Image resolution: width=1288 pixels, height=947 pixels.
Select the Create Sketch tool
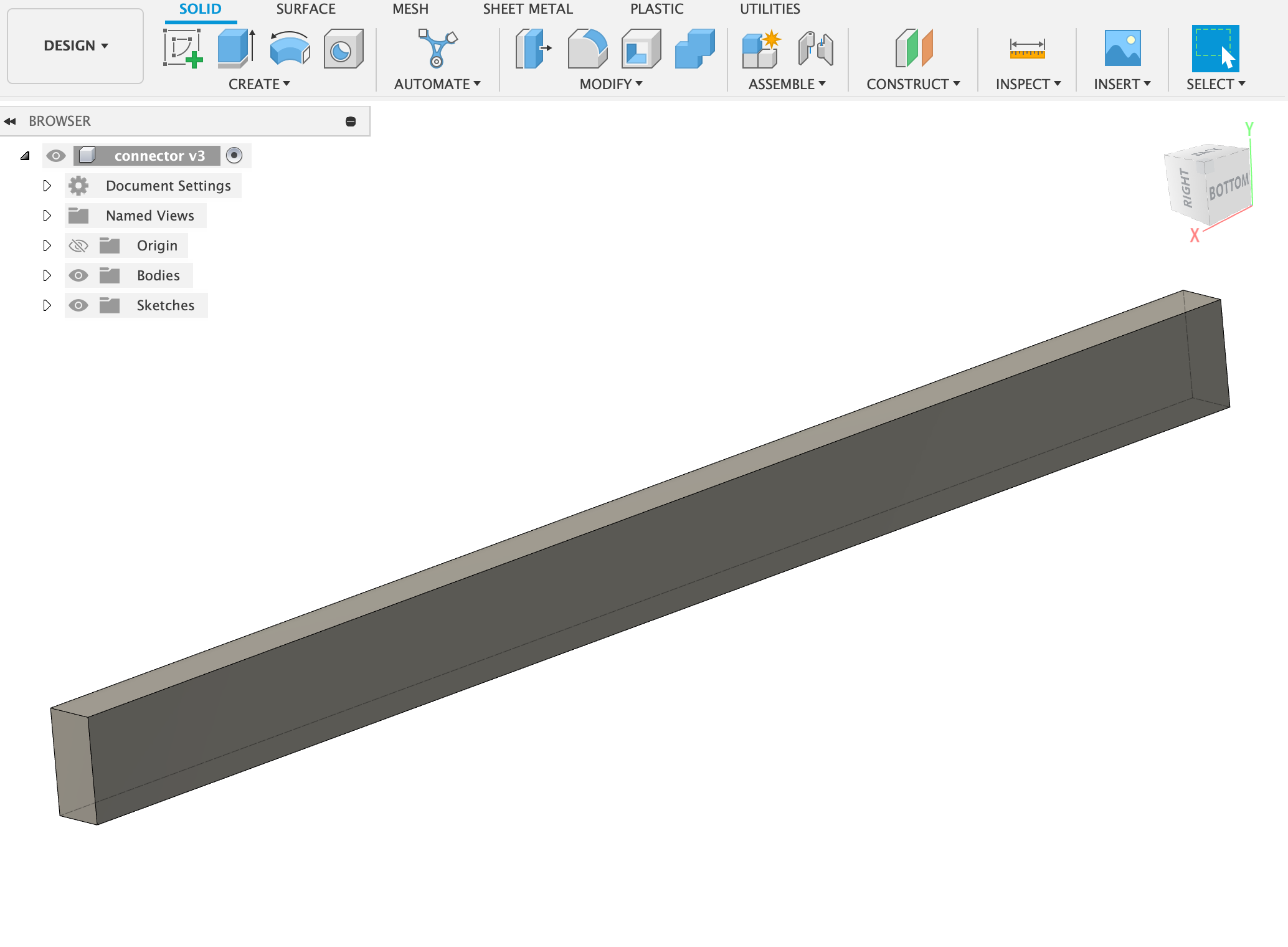click(184, 50)
